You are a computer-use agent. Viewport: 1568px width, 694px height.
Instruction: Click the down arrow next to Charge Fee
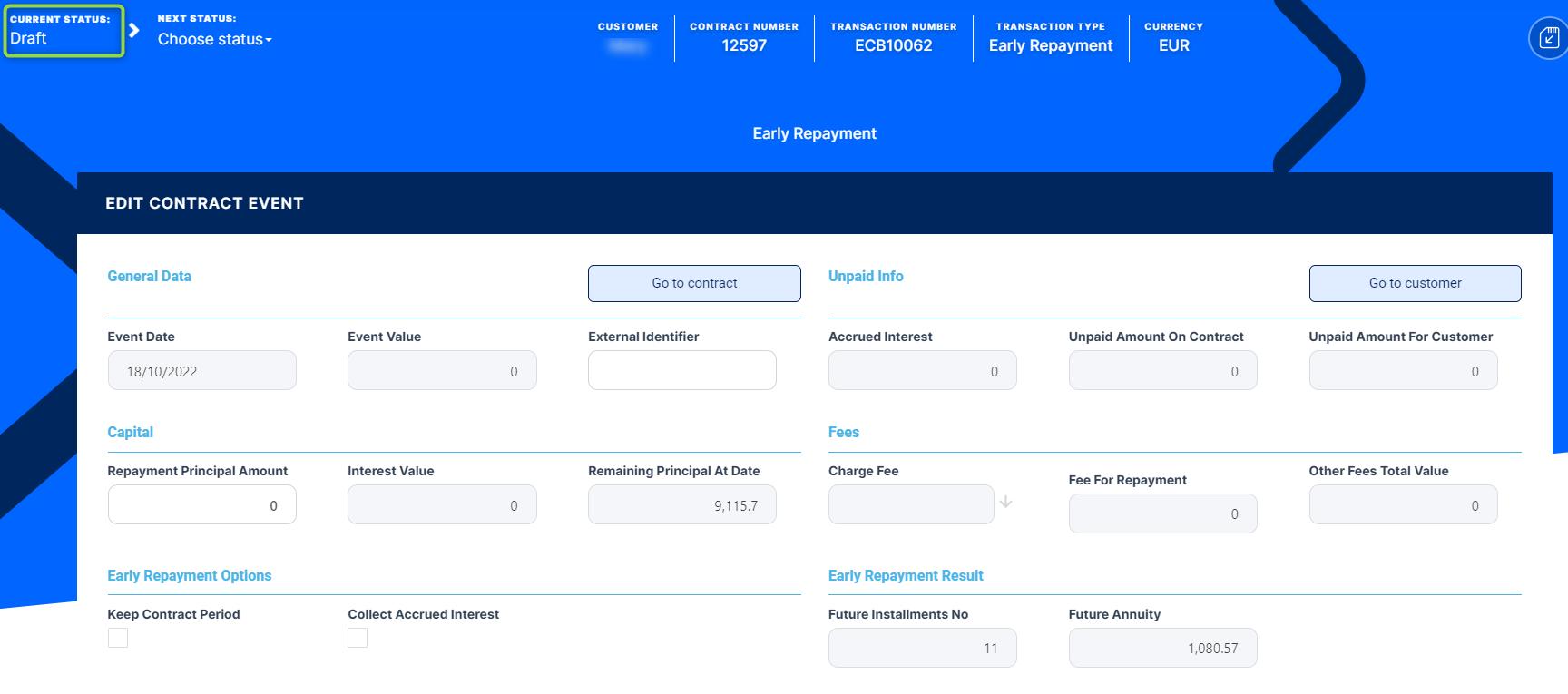point(1005,502)
